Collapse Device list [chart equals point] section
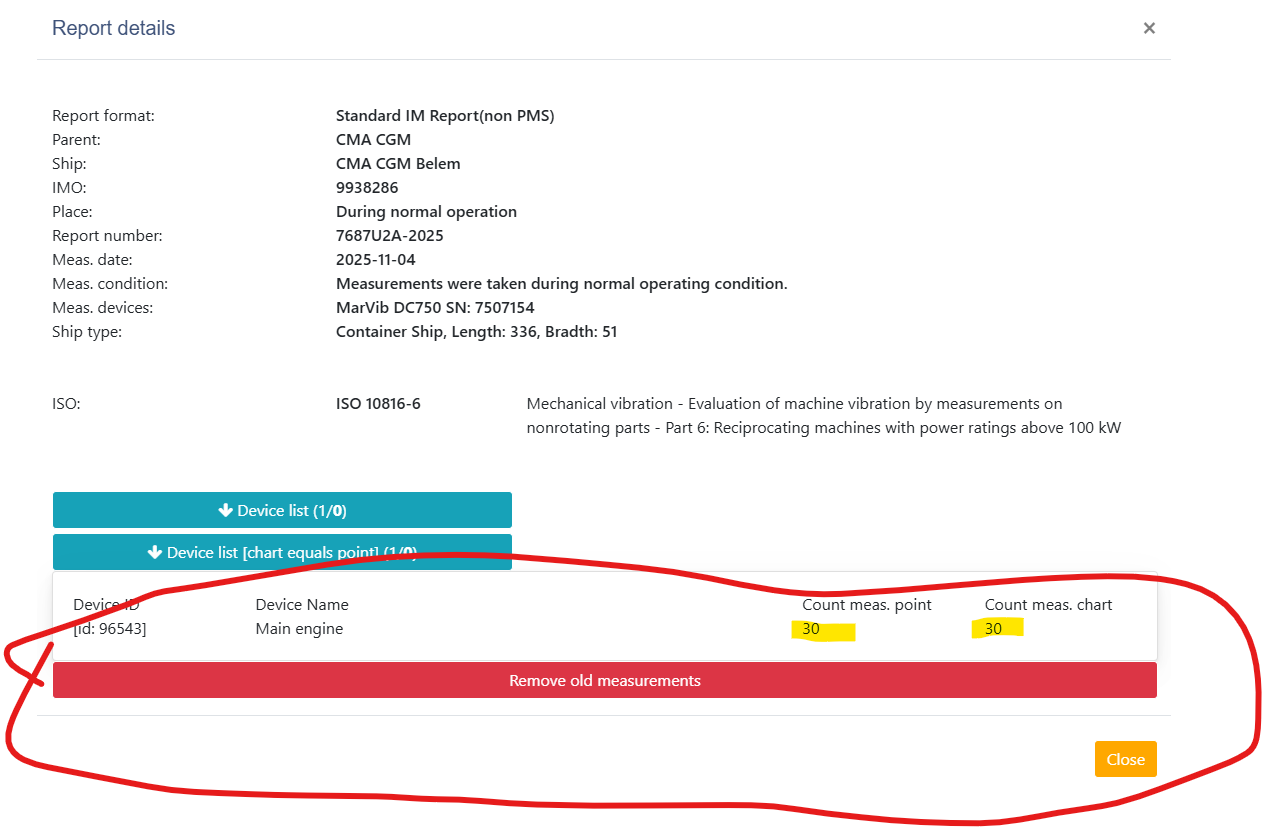This screenshot has width=1263, height=827. [282, 552]
